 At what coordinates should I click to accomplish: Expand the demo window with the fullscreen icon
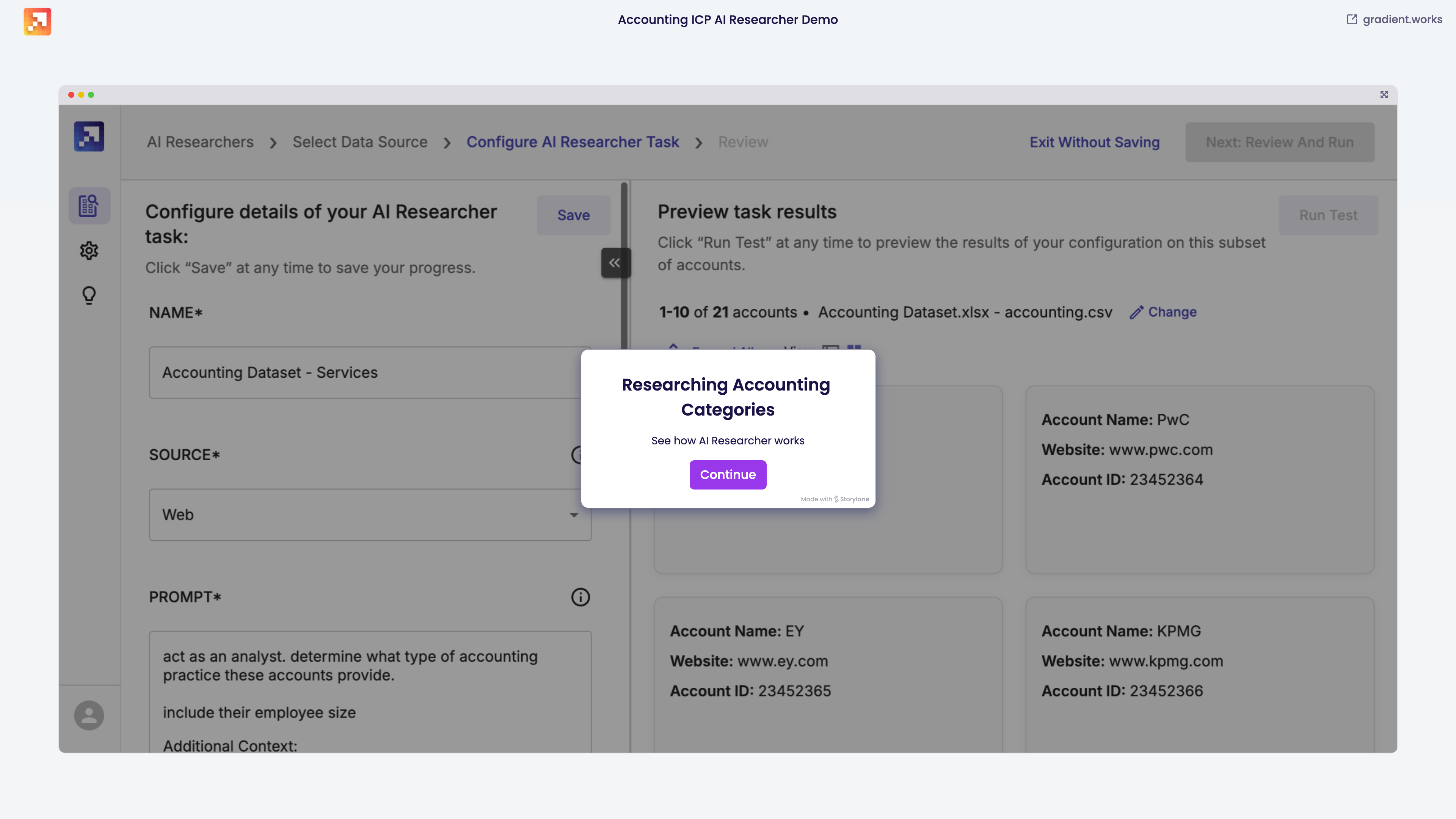(x=1384, y=94)
